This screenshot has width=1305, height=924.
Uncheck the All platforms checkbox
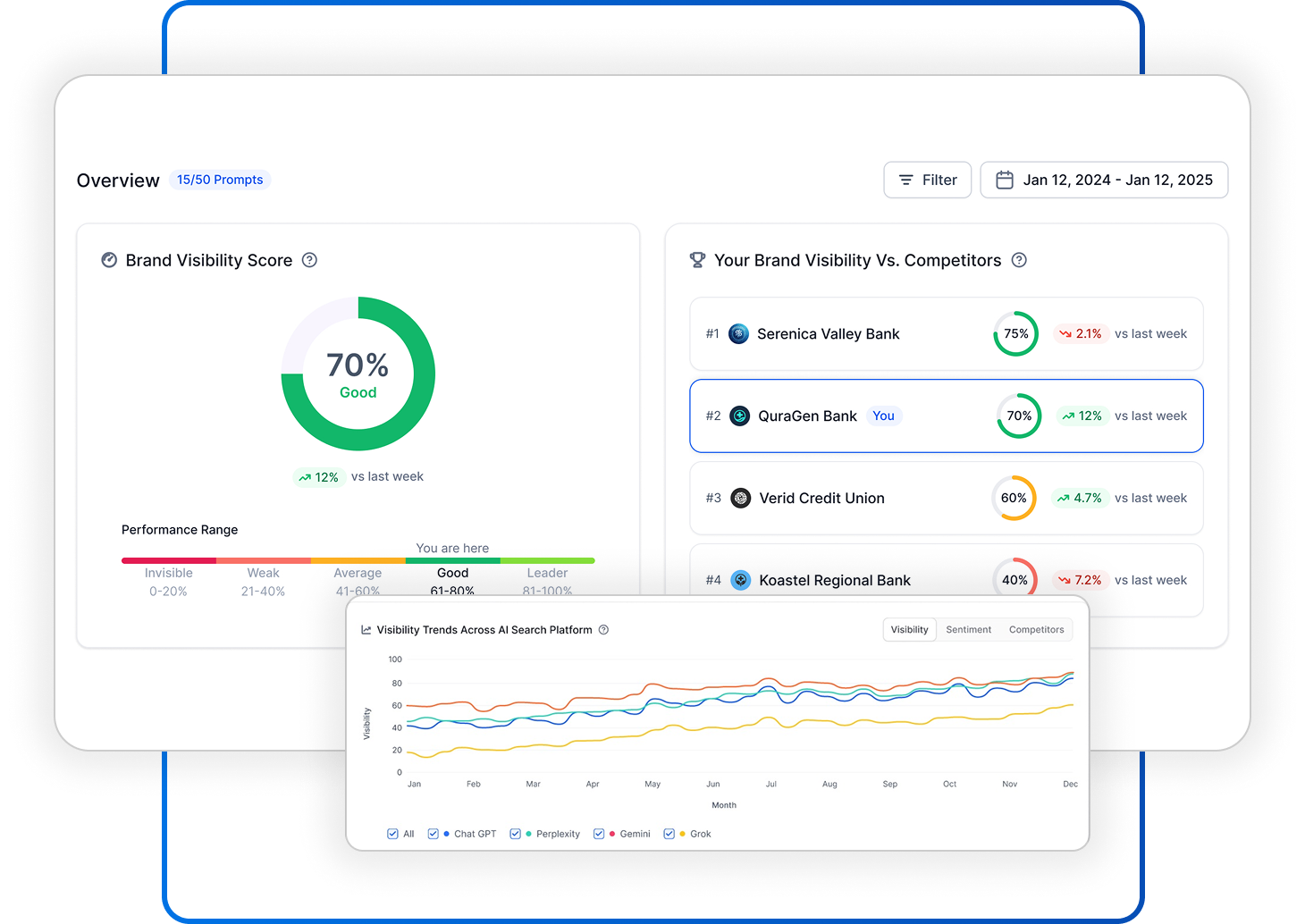pos(392,833)
